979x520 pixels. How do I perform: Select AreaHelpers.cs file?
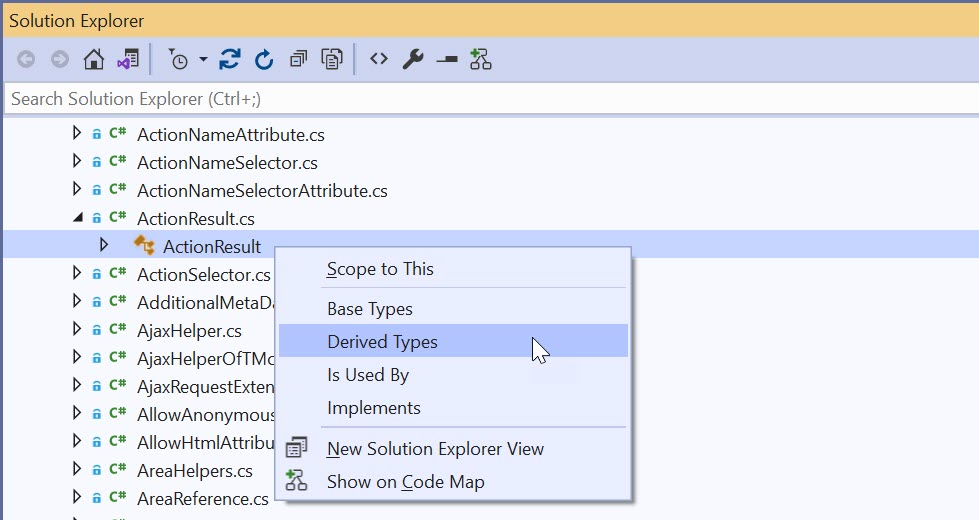tap(195, 471)
